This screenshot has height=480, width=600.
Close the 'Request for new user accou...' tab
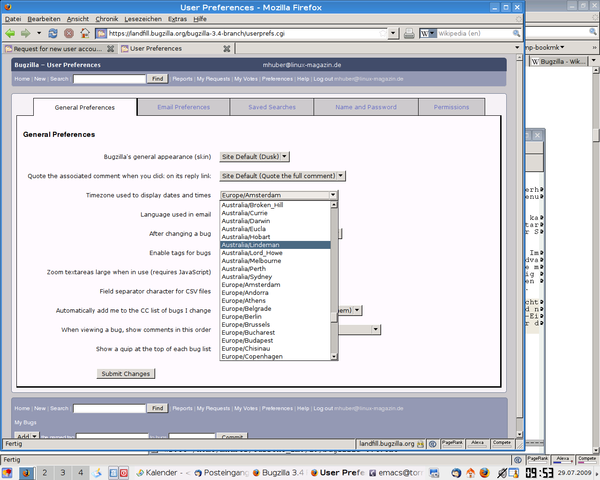110,49
